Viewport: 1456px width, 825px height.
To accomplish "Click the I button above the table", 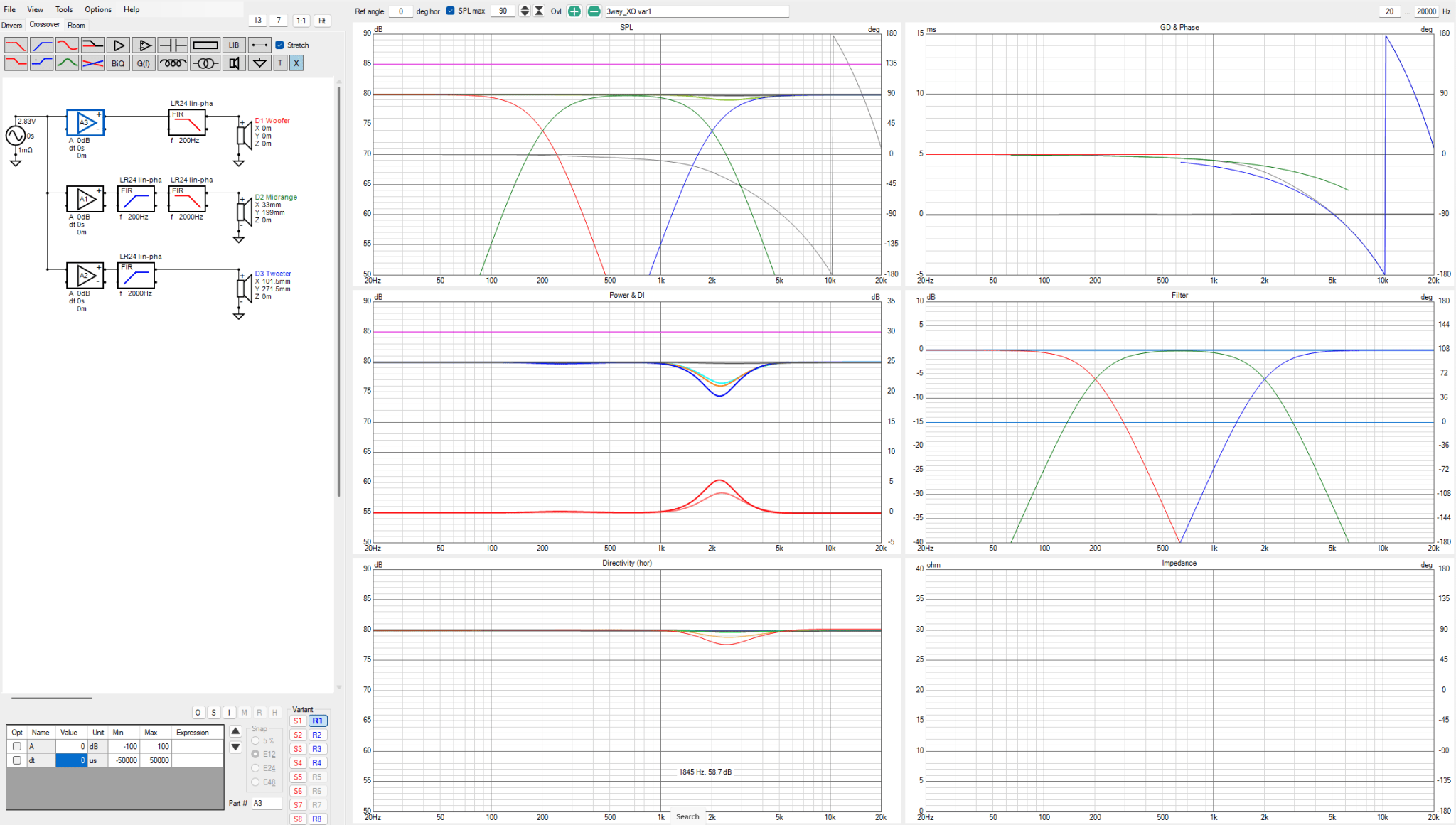I will click(x=229, y=712).
